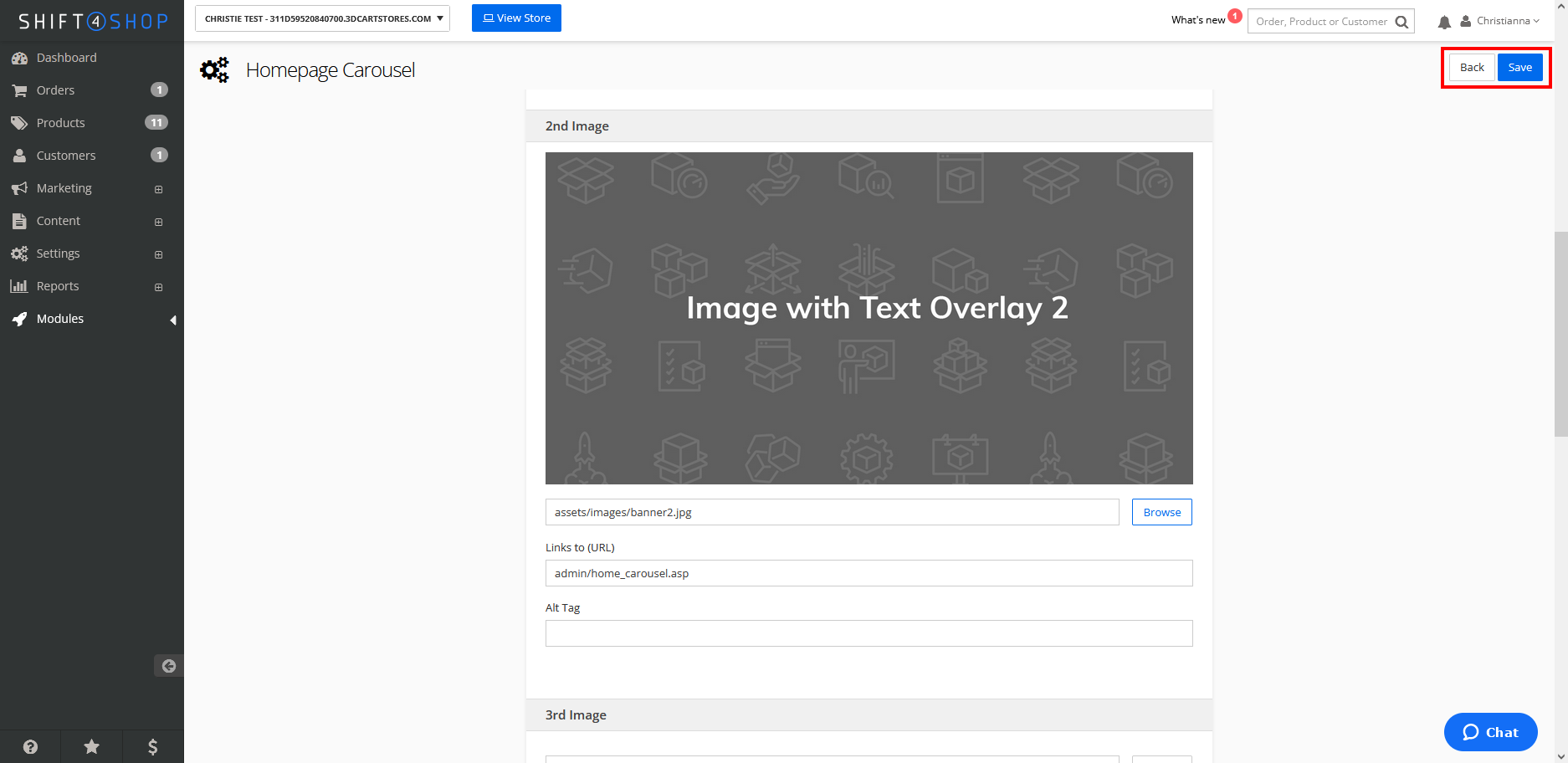1568x763 pixels.
Task: Click the Marketing megaphone icon
Action: [x=19, y=188]
